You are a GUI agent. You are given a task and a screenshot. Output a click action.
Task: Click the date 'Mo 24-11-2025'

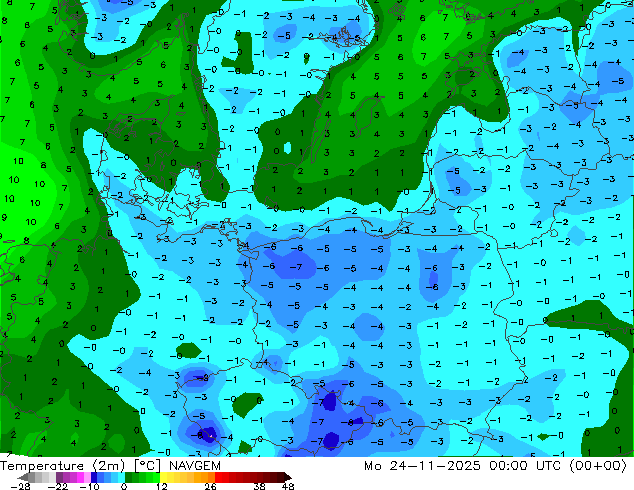422,466
